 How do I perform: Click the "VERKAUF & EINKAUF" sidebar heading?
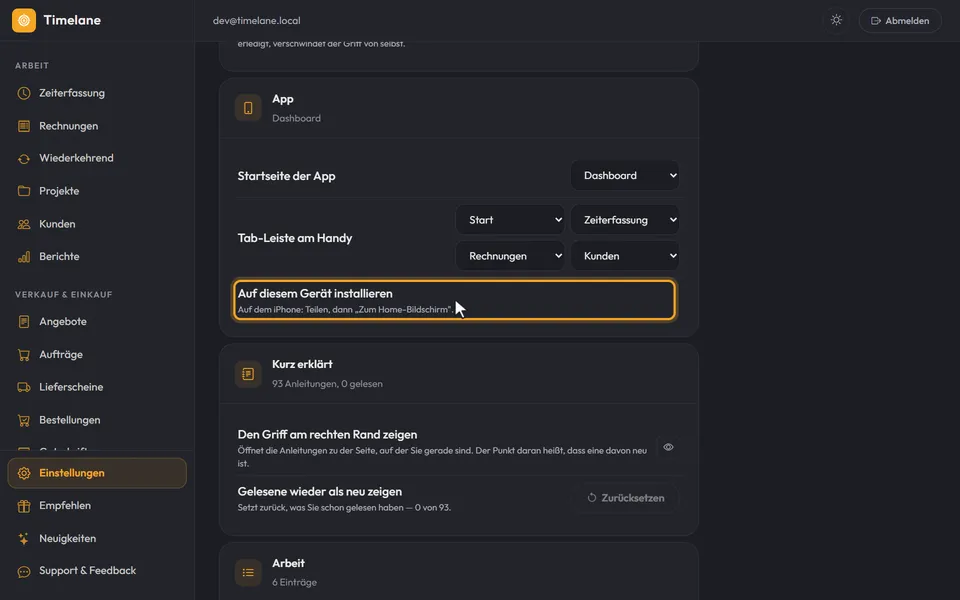[x=64, y=294]
